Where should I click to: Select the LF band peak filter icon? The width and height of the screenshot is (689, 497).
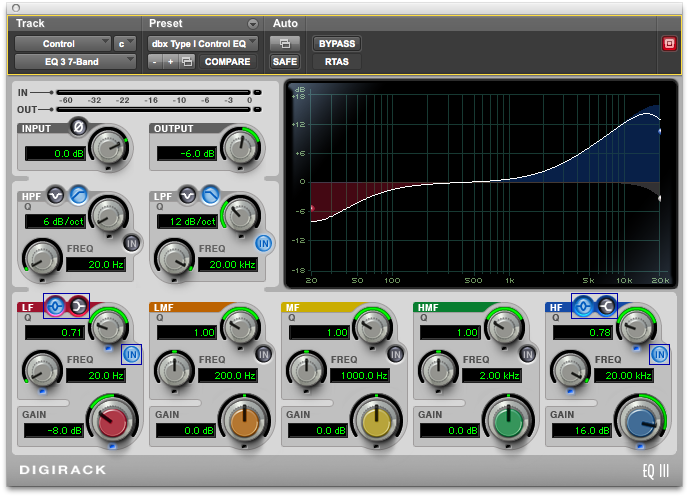[x=55, y=306]
